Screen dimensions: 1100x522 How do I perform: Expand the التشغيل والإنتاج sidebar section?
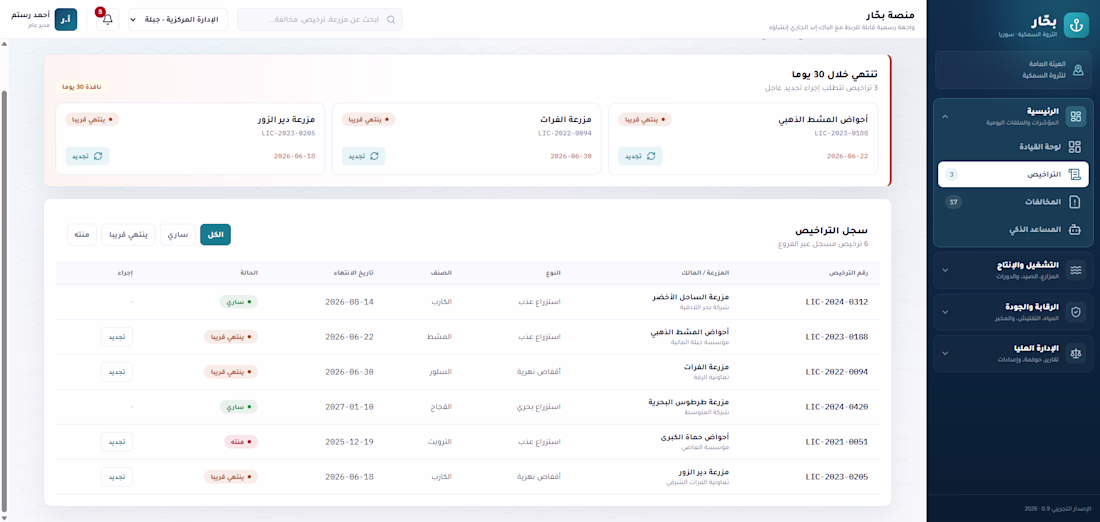945,270
